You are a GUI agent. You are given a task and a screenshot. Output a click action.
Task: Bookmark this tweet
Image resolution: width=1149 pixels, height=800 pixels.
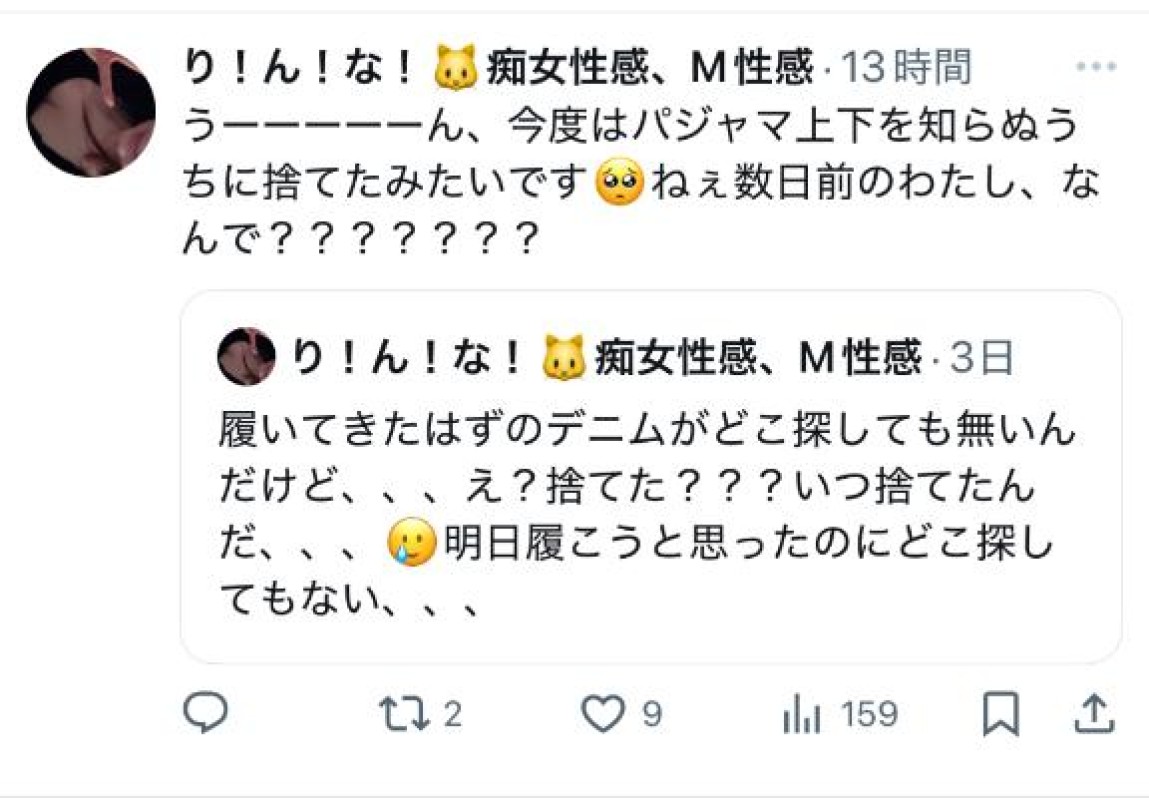pyautogui.click(x=1000, y=714)
